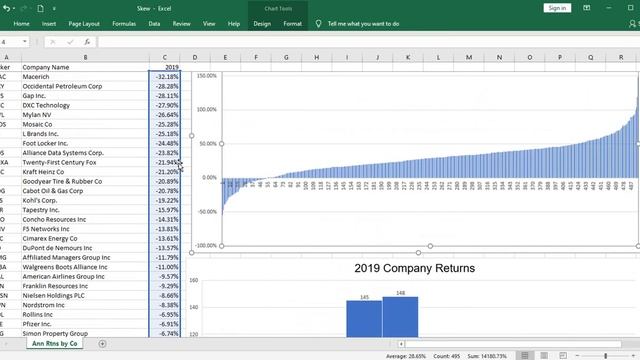Click the zoom out minus icon

(577, 356)
